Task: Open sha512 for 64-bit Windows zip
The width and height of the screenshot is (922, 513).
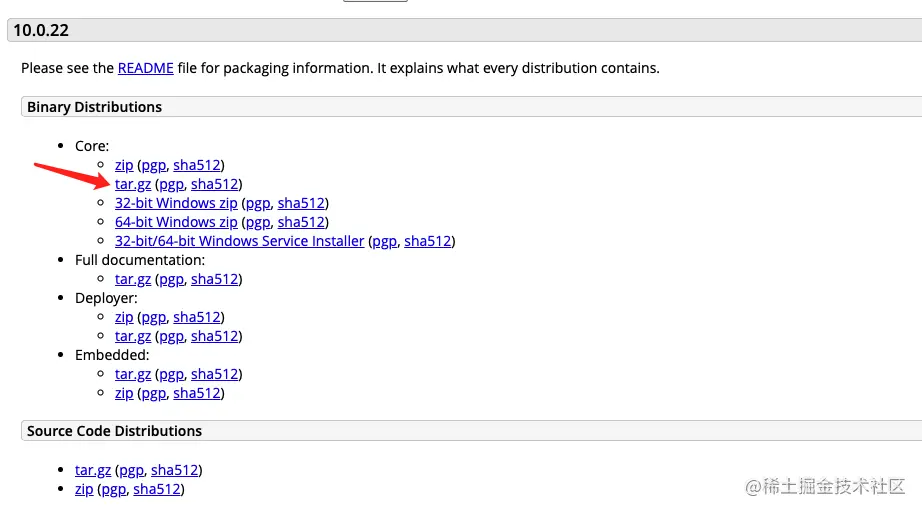Action: click(x=302, y=222)
